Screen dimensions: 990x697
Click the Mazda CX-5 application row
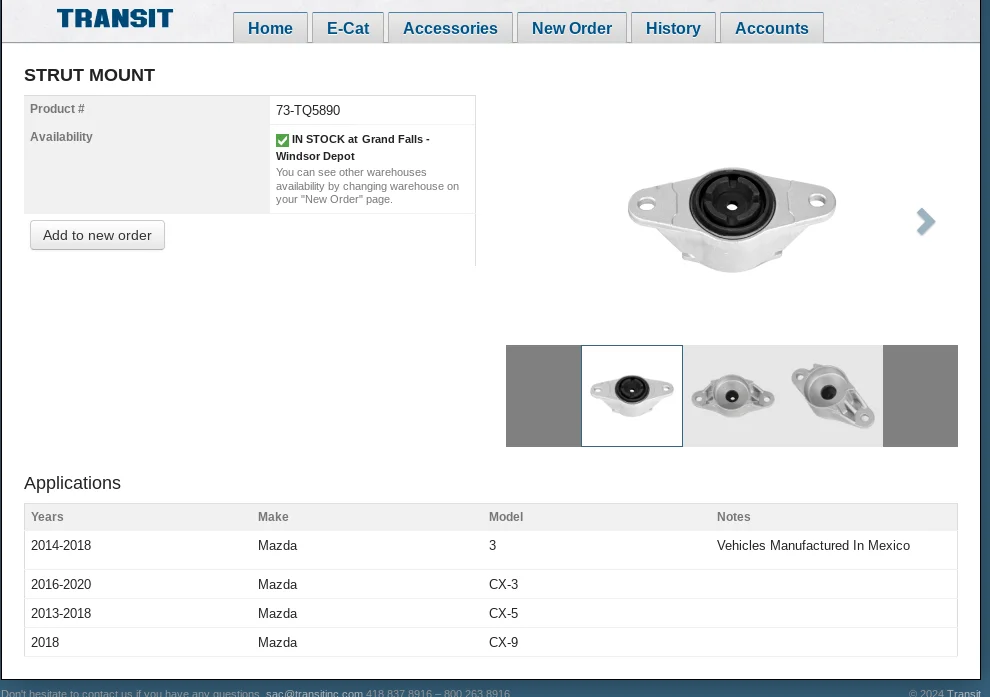(490, 613)
